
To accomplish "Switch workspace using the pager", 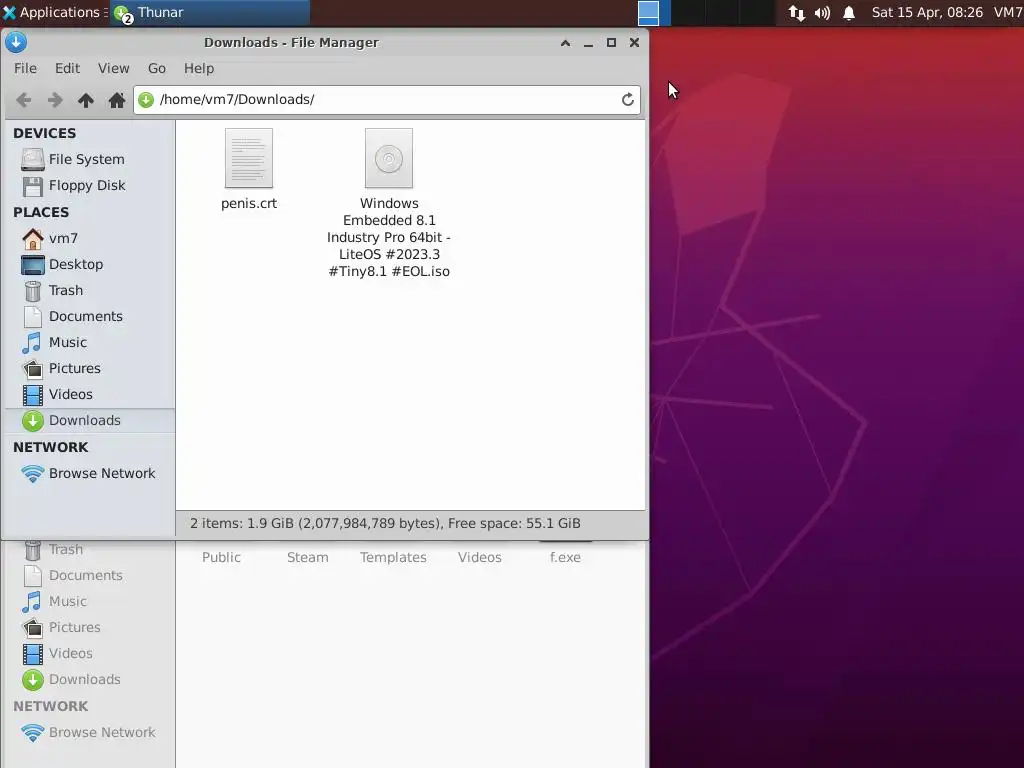I will pos(706,13).
